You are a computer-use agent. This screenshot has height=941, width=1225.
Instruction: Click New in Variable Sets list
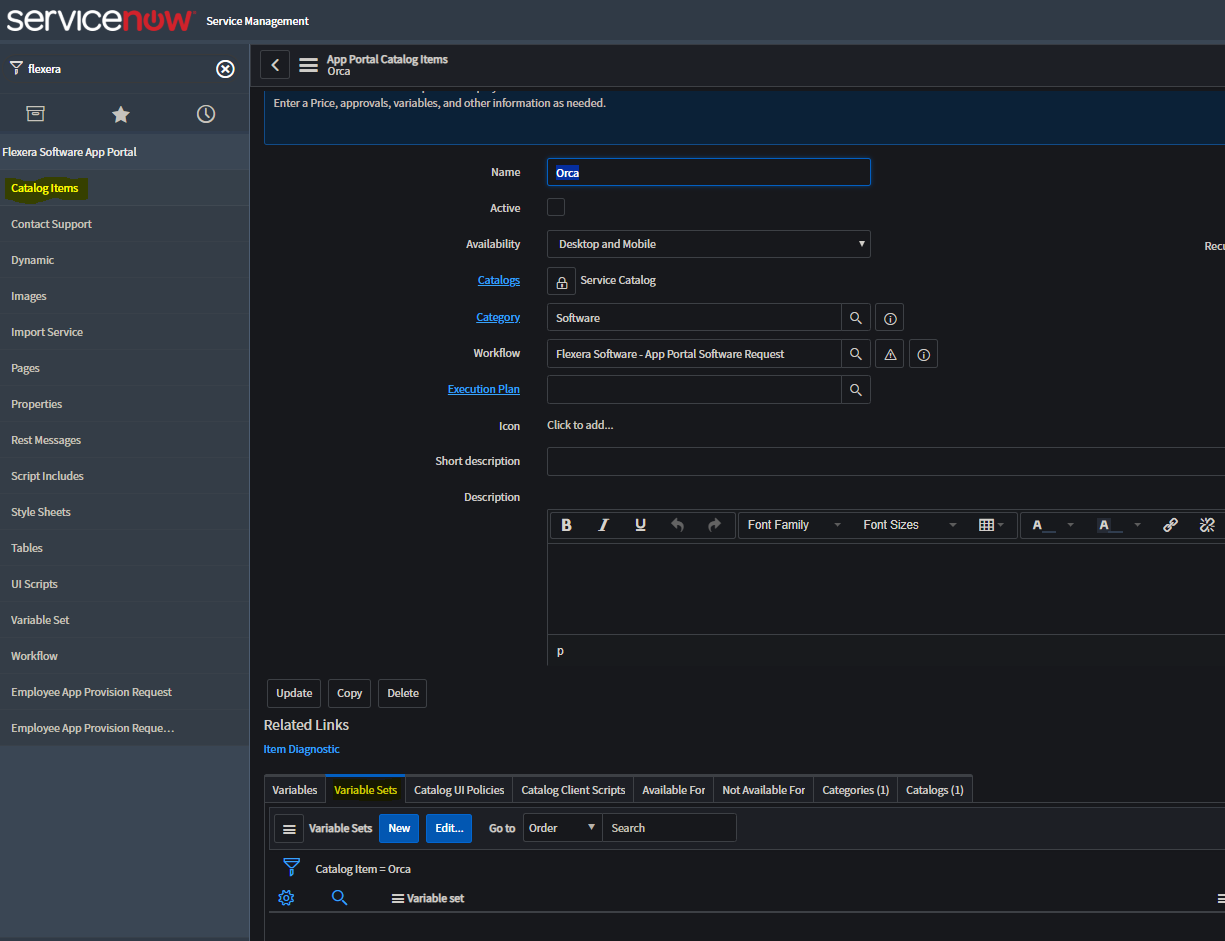pos(399,828)
